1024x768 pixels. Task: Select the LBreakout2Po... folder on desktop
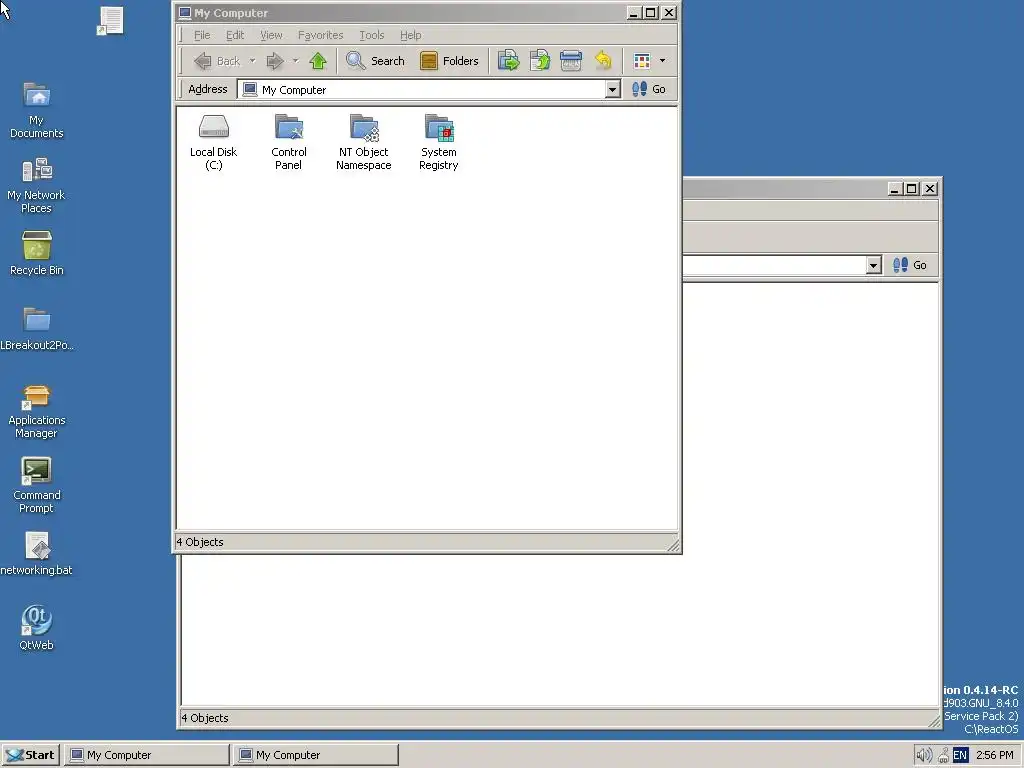click(x=37, y=329)
